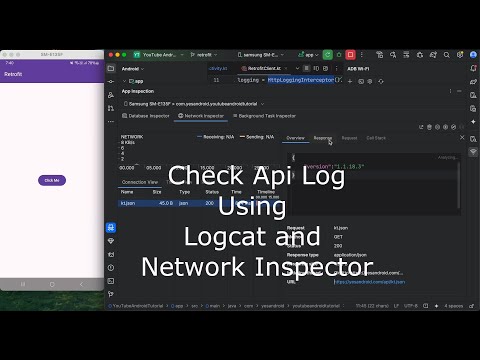Click the user account avatar icon
The height and width of the screenshot is (360, 480).
(x=473, y=55)
